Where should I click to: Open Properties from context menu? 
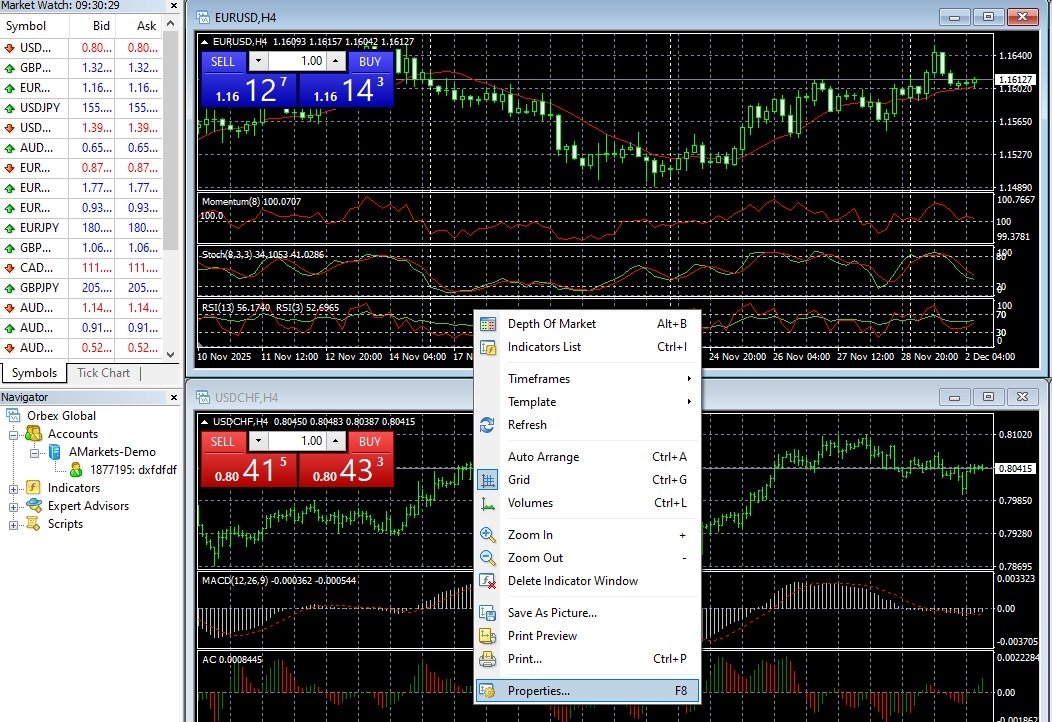[x=538, y=691]
